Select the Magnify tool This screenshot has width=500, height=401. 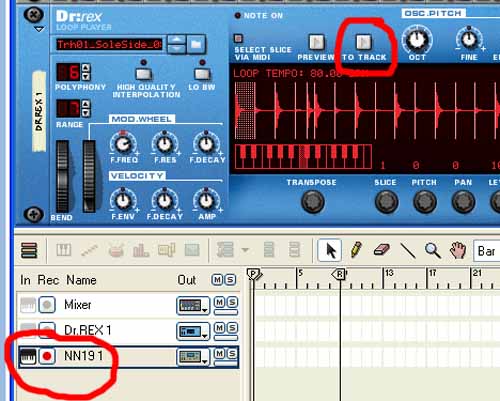click(433, 250)
